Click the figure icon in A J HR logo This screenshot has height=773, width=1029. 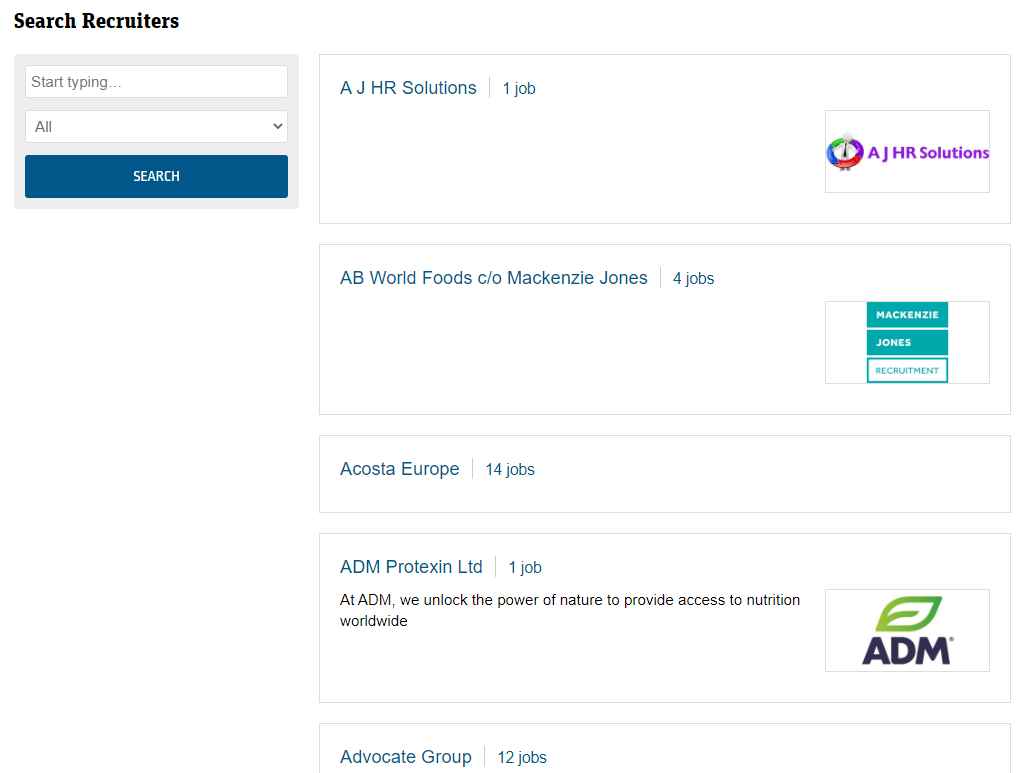click(x=845, y=152)
